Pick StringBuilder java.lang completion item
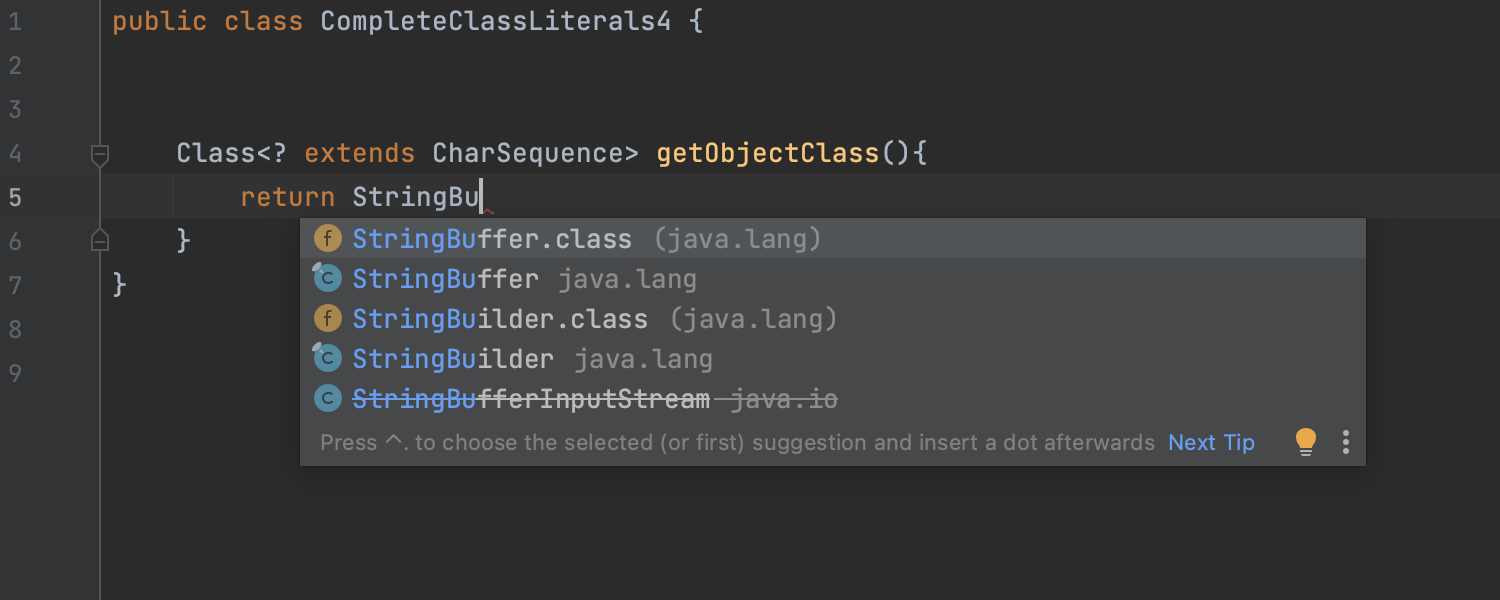Image resolution: width=1500 pixels, height=600 pixels. (832, 359)
